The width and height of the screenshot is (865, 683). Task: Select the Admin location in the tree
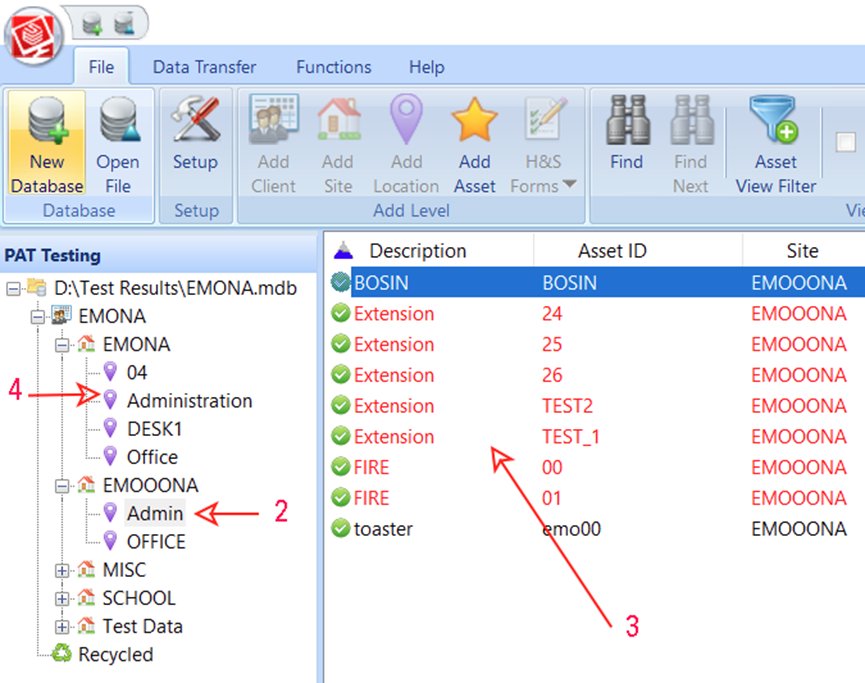(155, 513)
